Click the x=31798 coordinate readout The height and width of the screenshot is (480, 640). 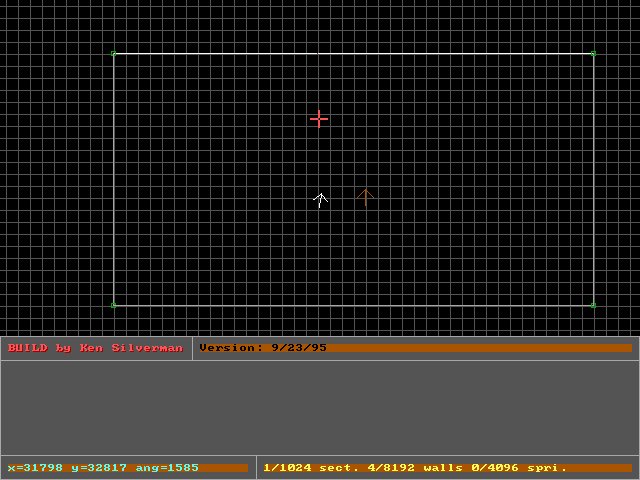(x=35, y=467)
